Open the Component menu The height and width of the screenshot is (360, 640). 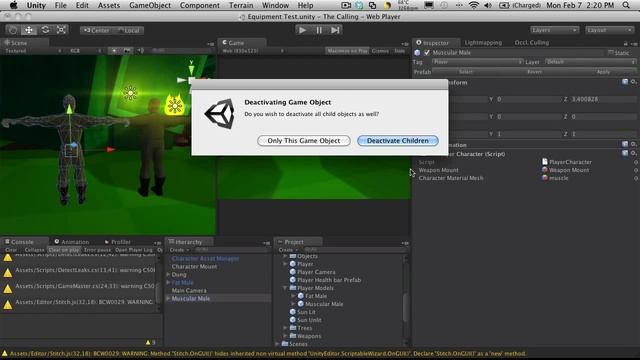(200, 5)
